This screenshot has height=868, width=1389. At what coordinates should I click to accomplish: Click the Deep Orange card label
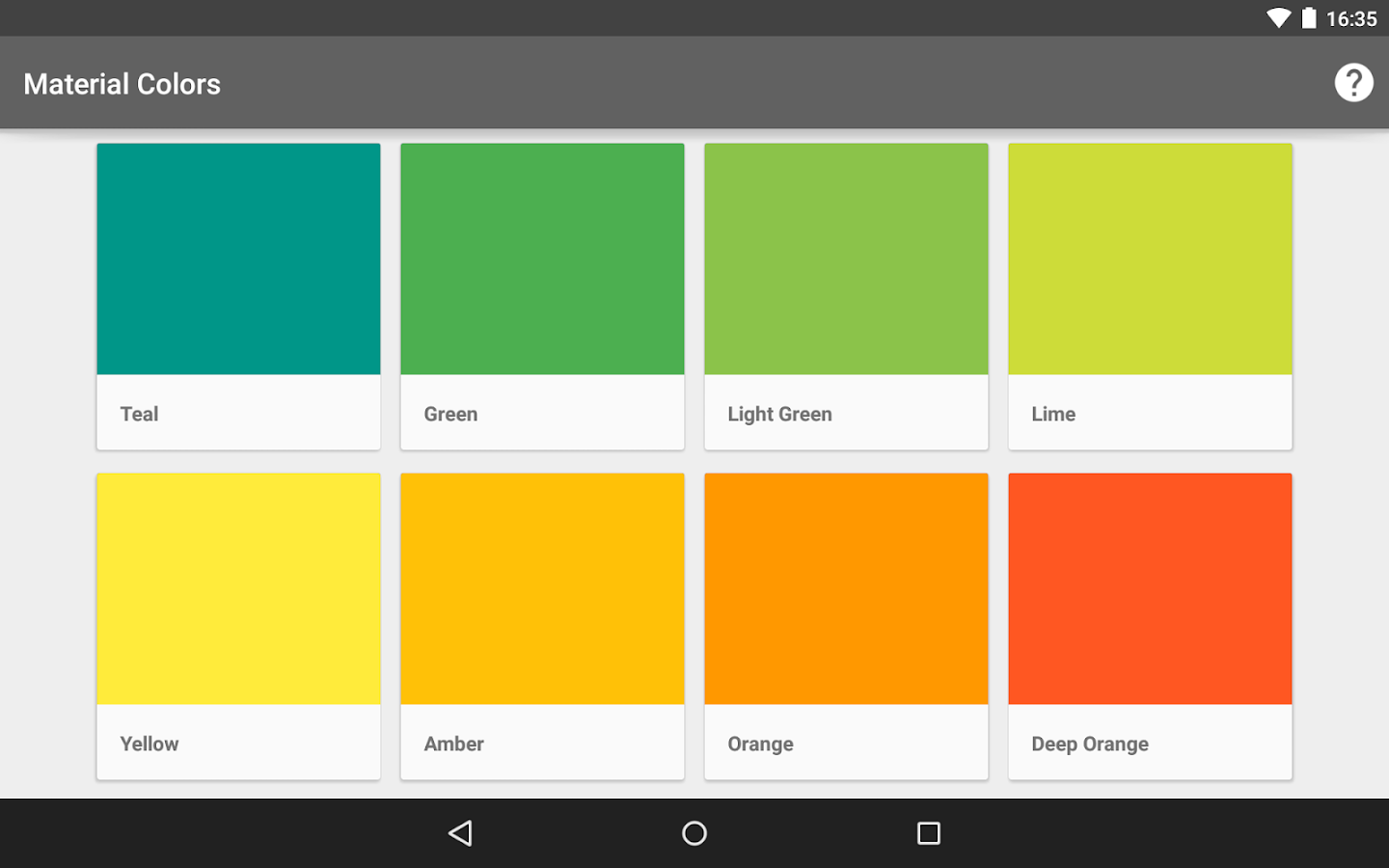1090,744
